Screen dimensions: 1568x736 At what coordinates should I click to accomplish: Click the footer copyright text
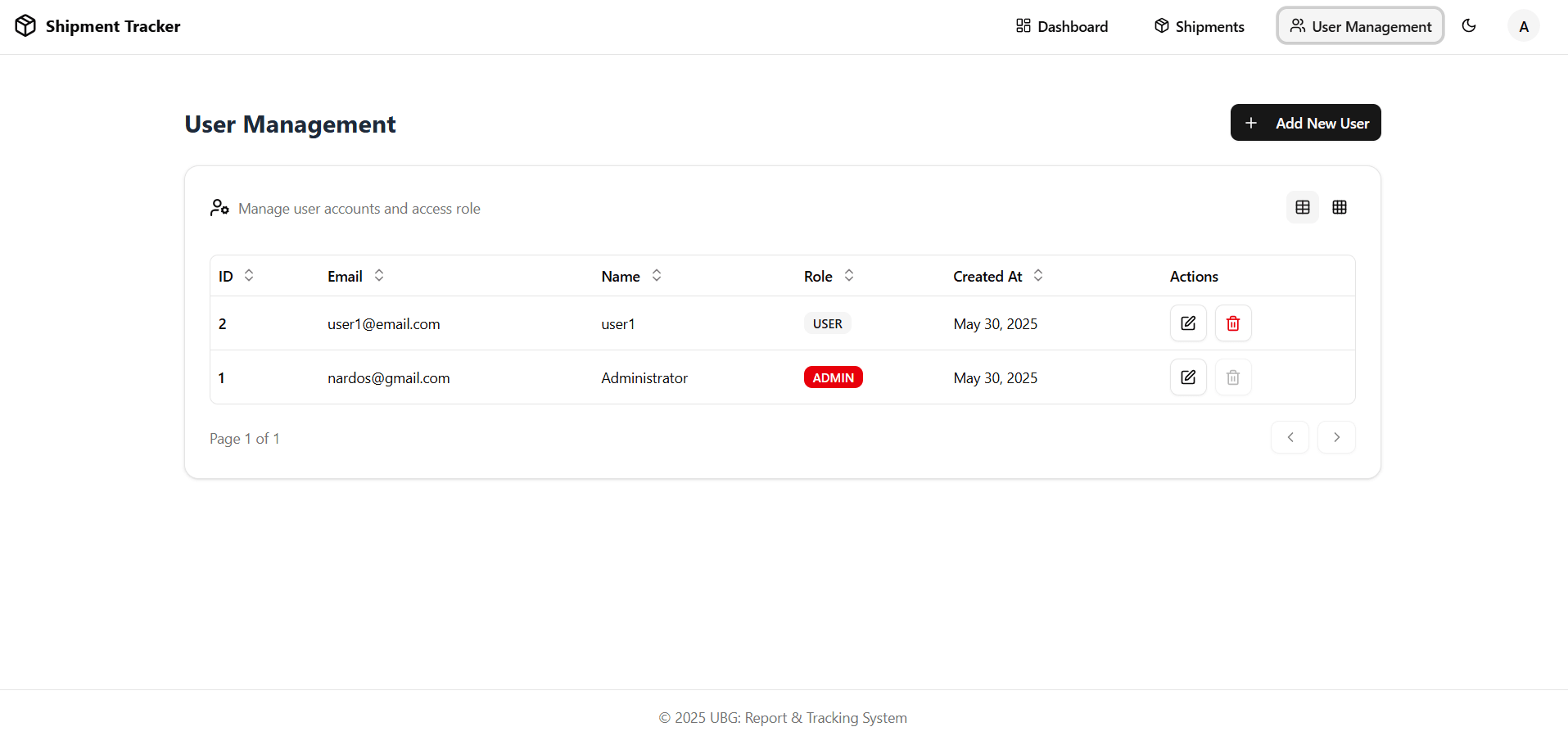784,718
